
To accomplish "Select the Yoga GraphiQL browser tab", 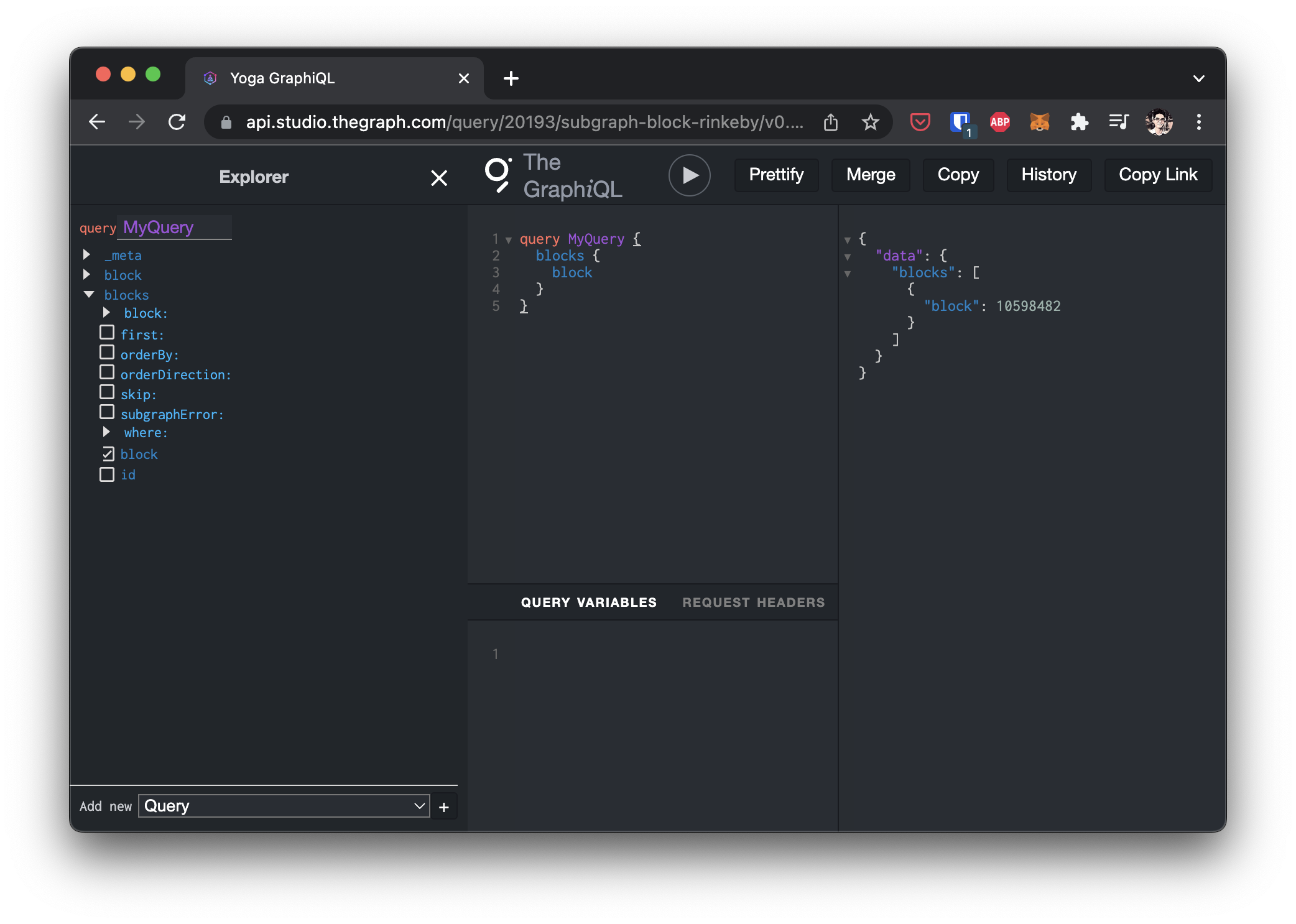I will click(x=335, y=78).
